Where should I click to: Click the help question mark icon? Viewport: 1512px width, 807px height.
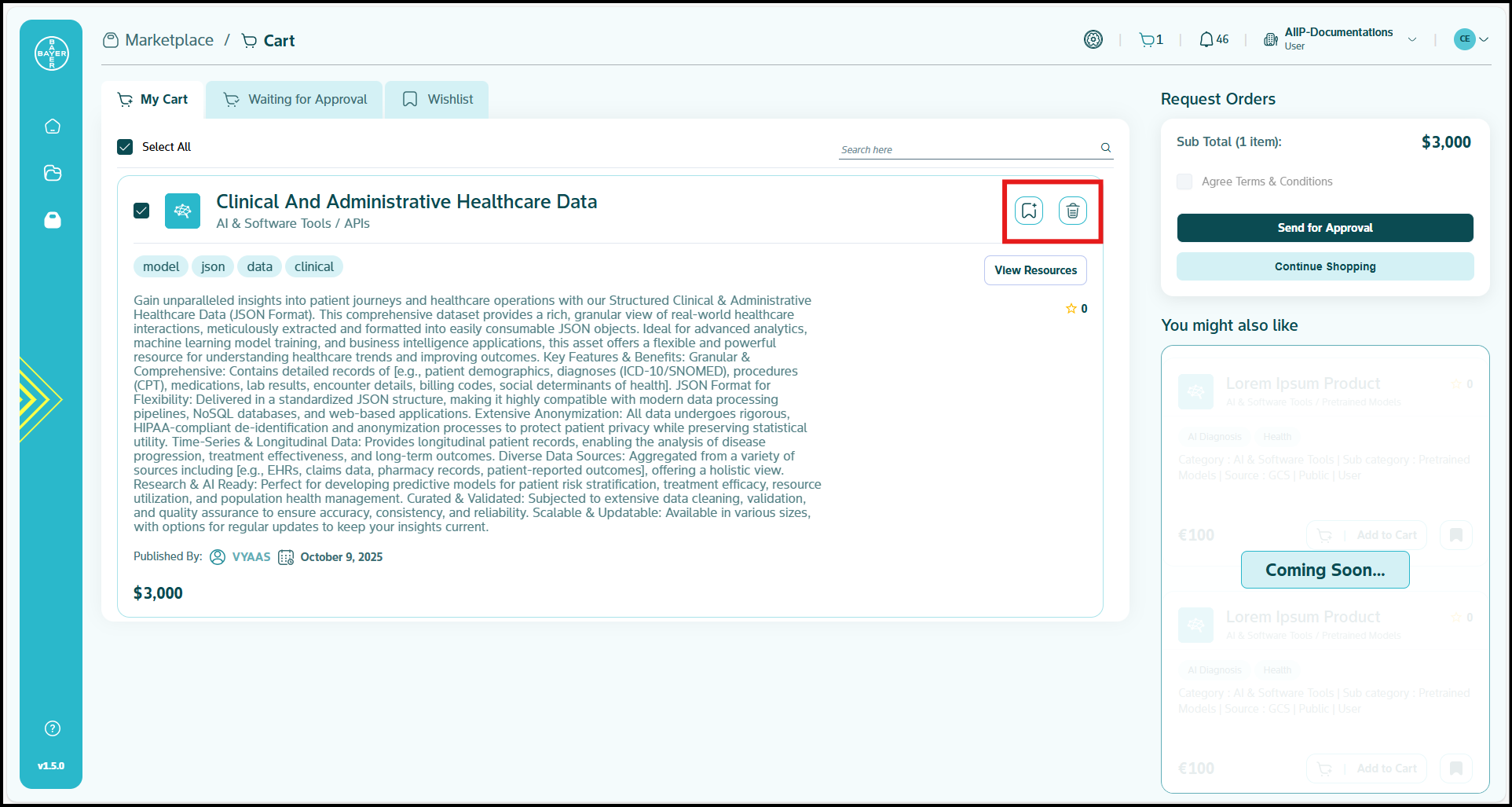(53, 728)
